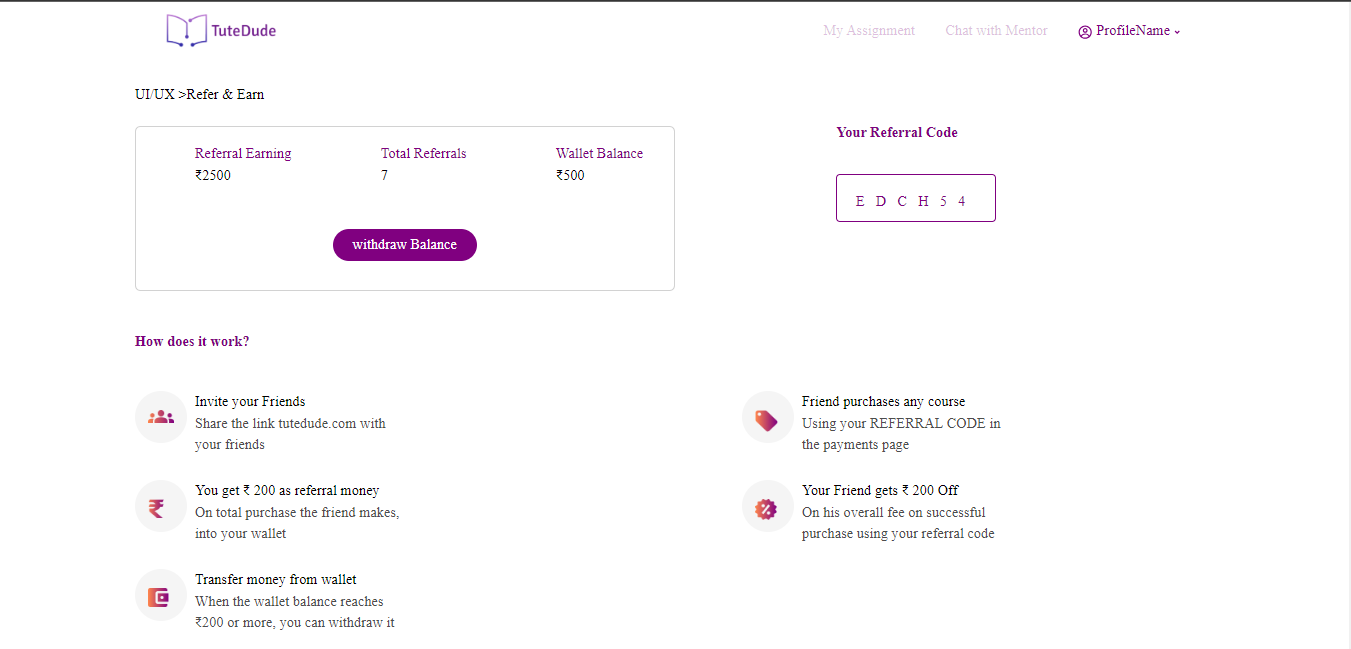Viewport: 1351px width, 649px height.
Task: Go to UI/UX breadcrumb link
Action: click(155, 95)
